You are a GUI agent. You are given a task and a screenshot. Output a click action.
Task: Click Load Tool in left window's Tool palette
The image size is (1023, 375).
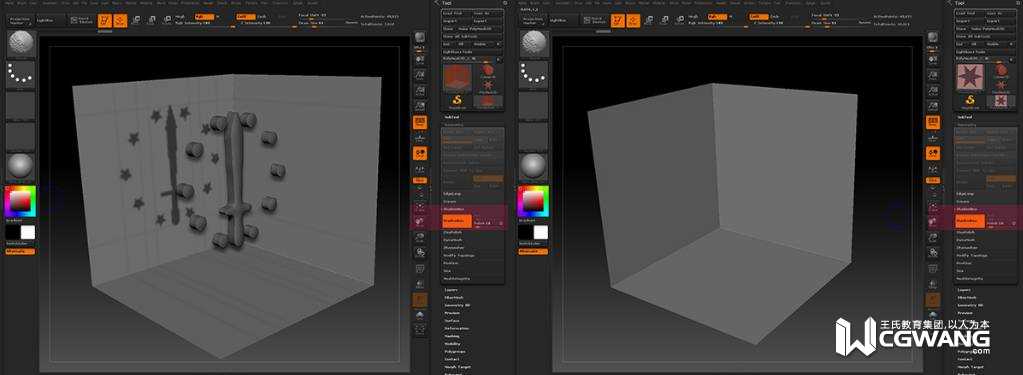pos(457,13)
